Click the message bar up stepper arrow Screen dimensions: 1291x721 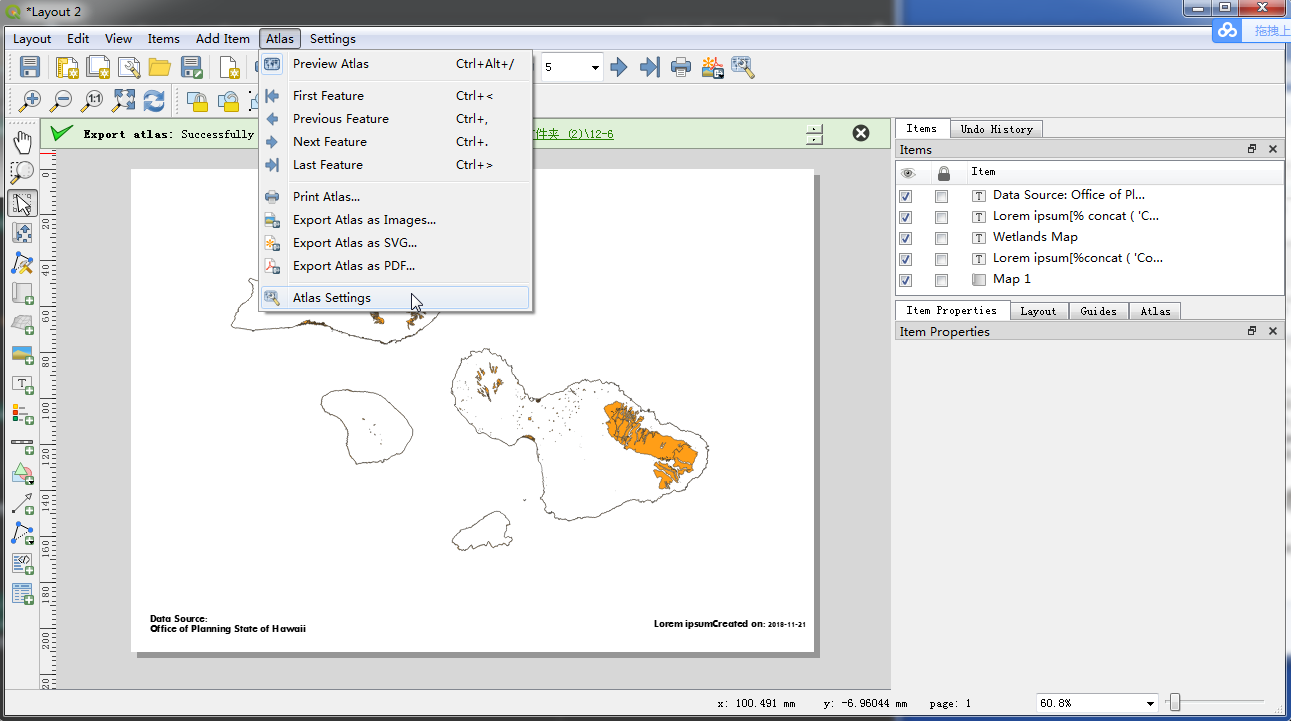pos(816,128)
